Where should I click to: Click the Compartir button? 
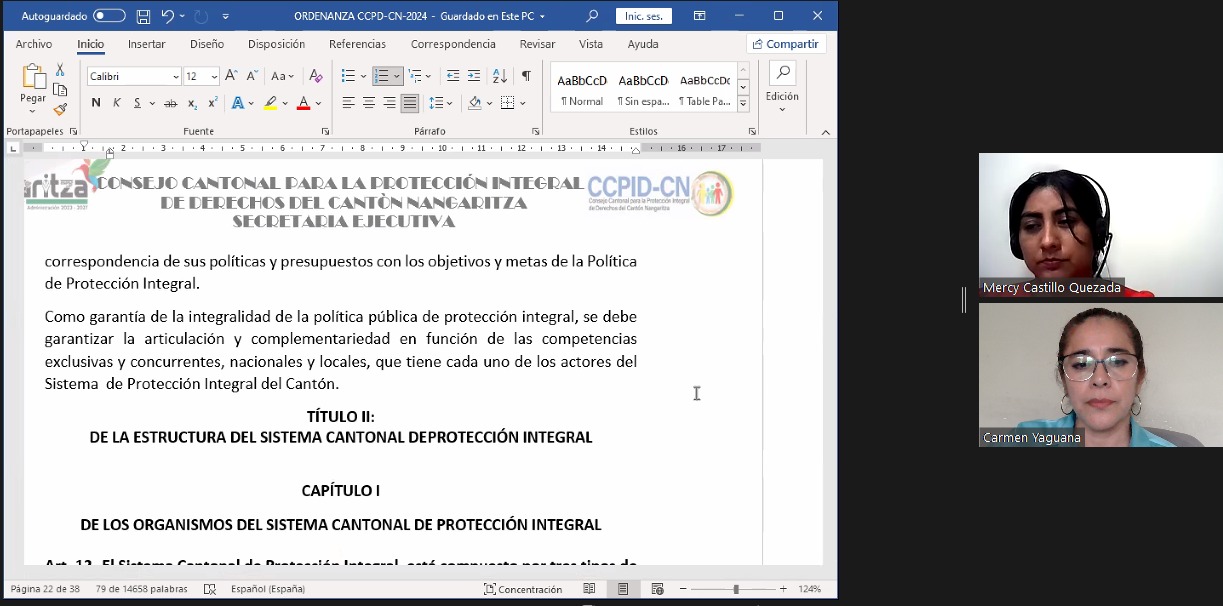pyautogui.click(x=786, y=44)
